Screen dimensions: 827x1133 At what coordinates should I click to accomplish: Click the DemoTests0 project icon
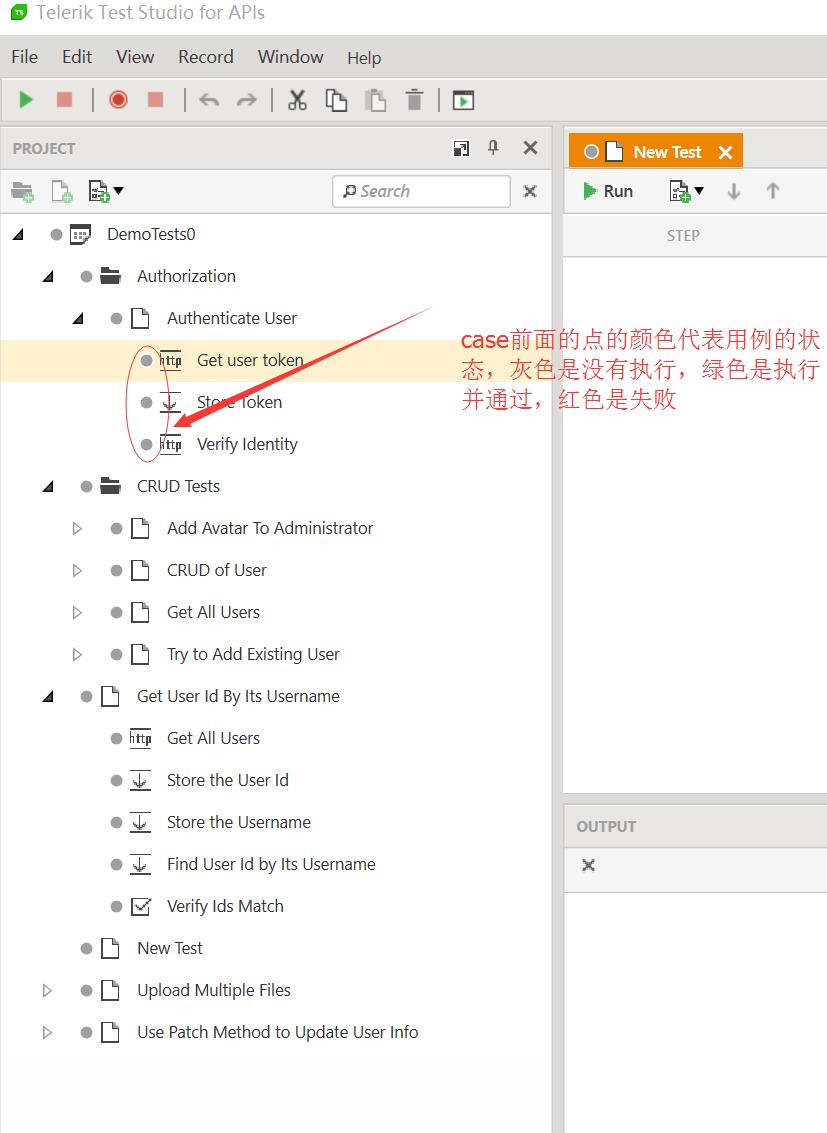click(80, 234)
